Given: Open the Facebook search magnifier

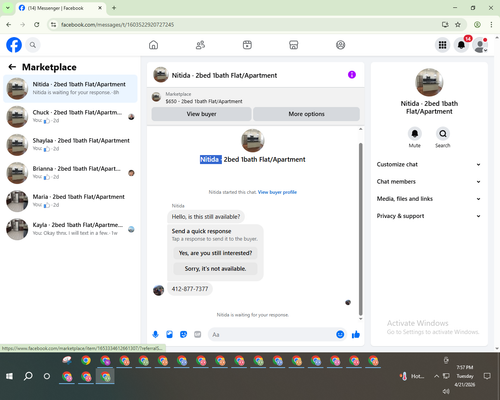Looking at the screenshot, I should (33, 45).
